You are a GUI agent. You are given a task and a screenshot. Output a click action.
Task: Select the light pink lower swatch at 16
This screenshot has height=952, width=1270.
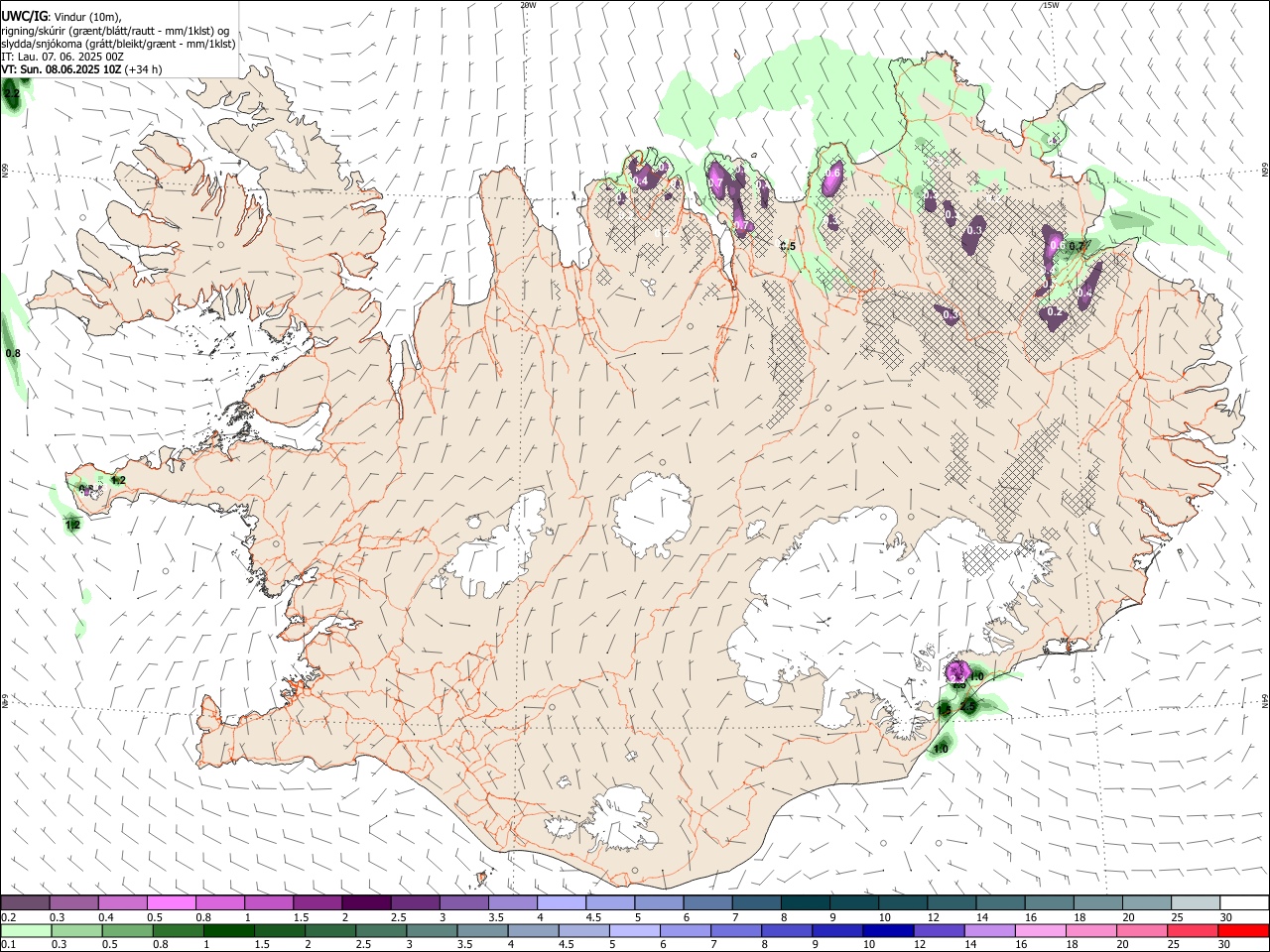click(1039, 930)
